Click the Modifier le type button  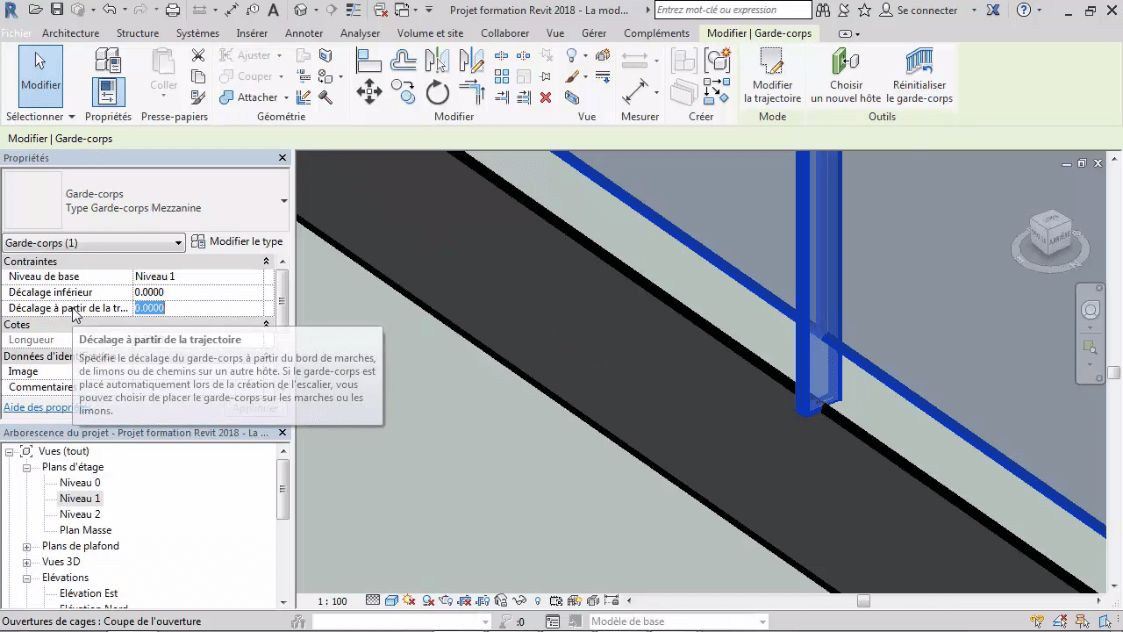237,242
